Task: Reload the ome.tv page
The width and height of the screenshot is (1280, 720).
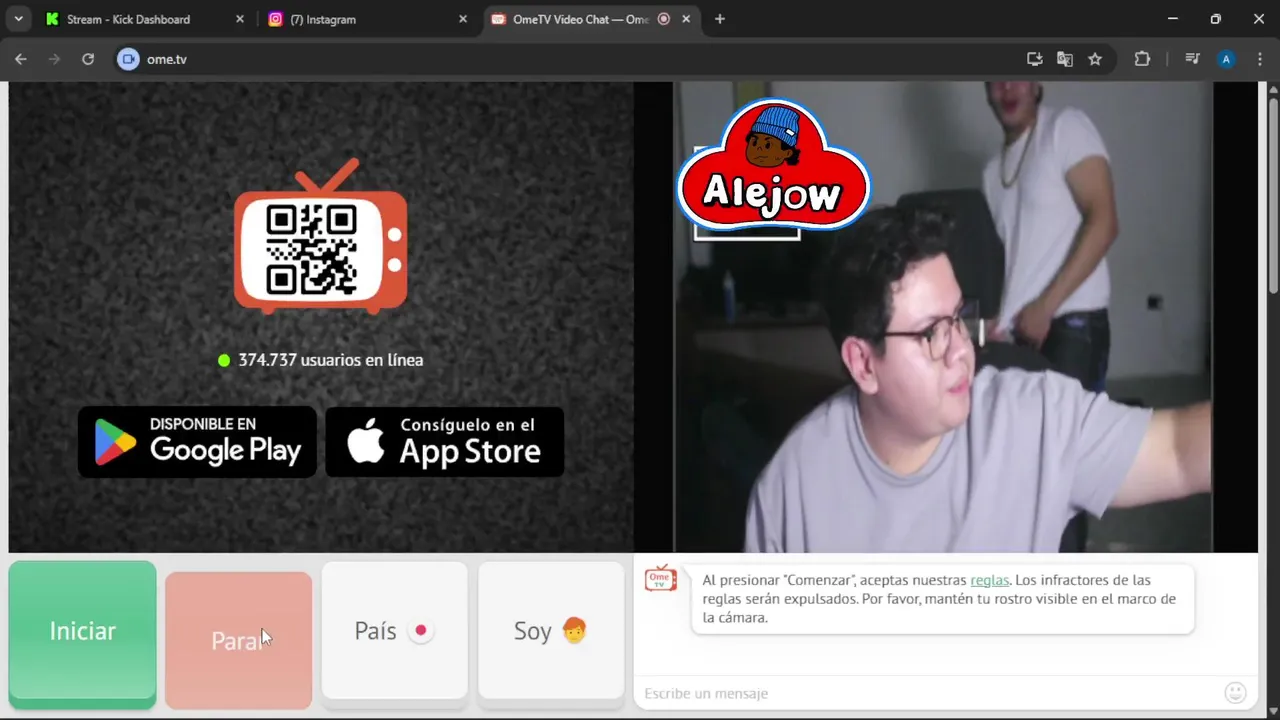Action: [x=88, y=59]
